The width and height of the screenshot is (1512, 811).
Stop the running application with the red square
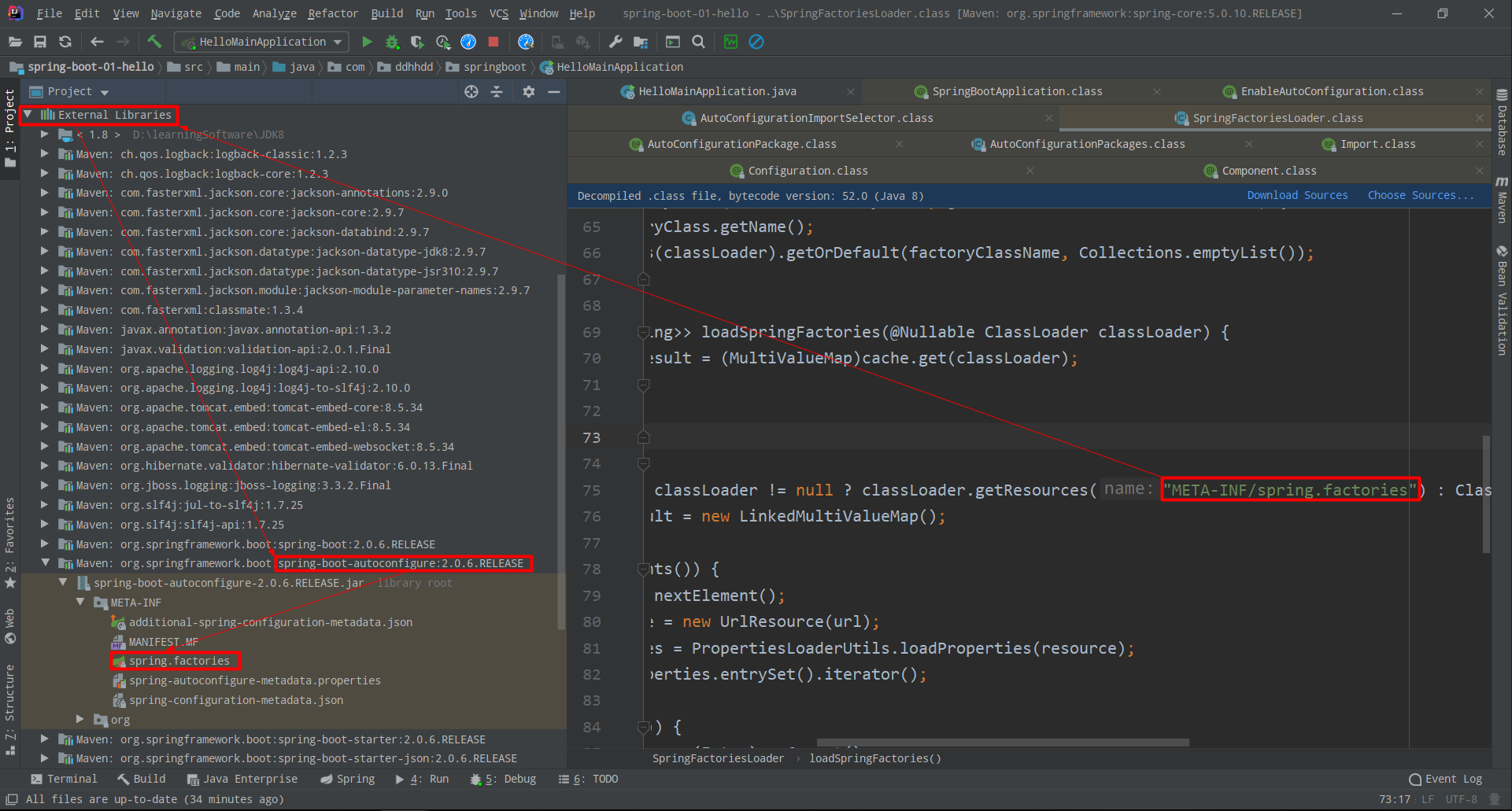[494, 42]
